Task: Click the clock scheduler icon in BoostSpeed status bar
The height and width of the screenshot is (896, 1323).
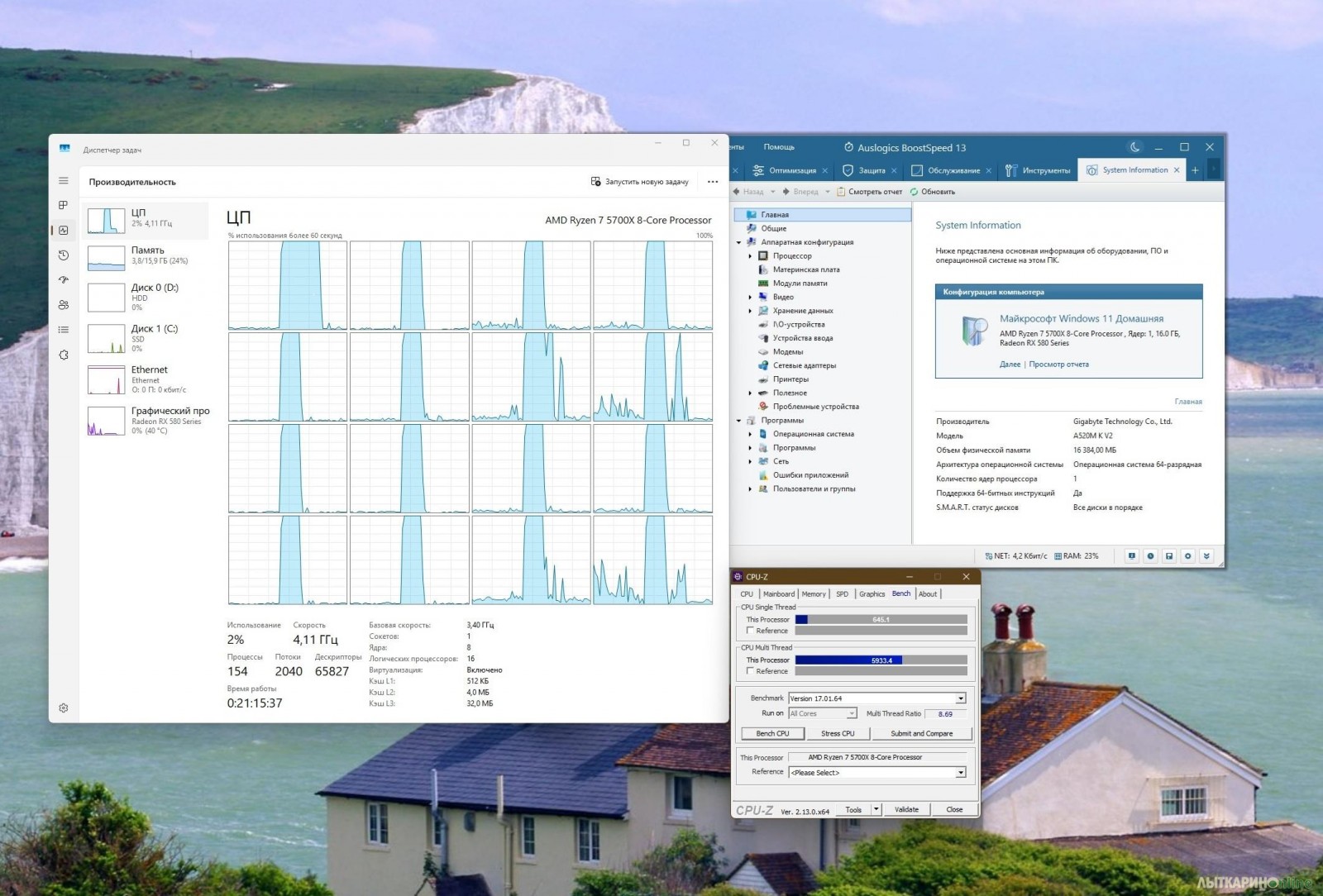Action: [1150, 556]
